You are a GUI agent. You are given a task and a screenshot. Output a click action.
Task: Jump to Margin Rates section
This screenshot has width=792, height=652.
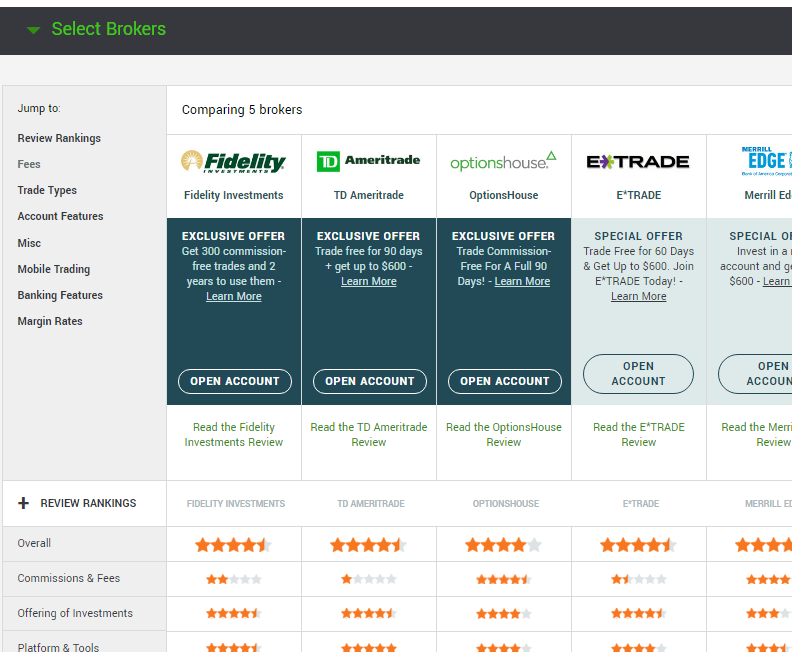point(50,321)
